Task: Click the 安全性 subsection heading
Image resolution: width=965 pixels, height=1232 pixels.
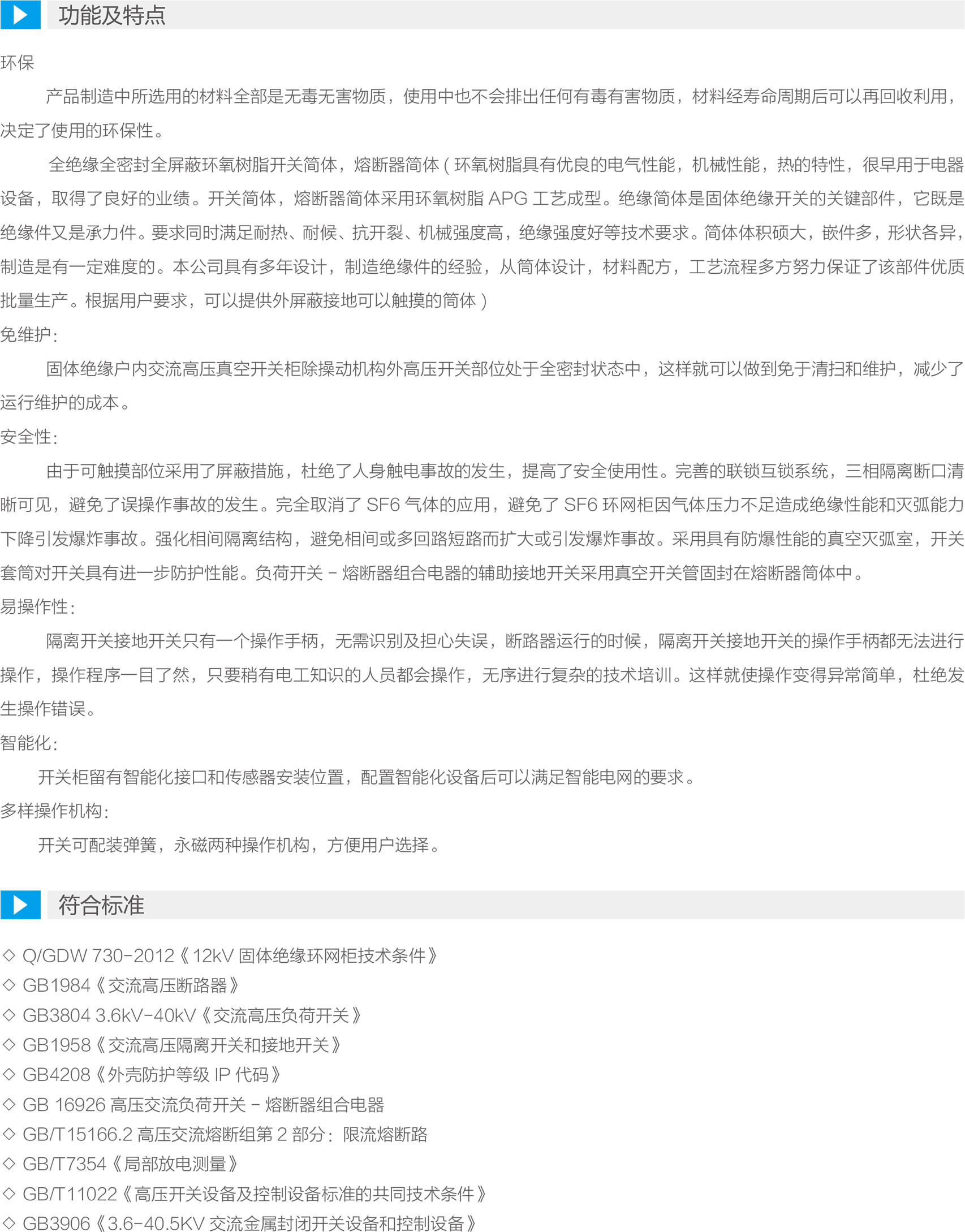Action: point(28,437)
